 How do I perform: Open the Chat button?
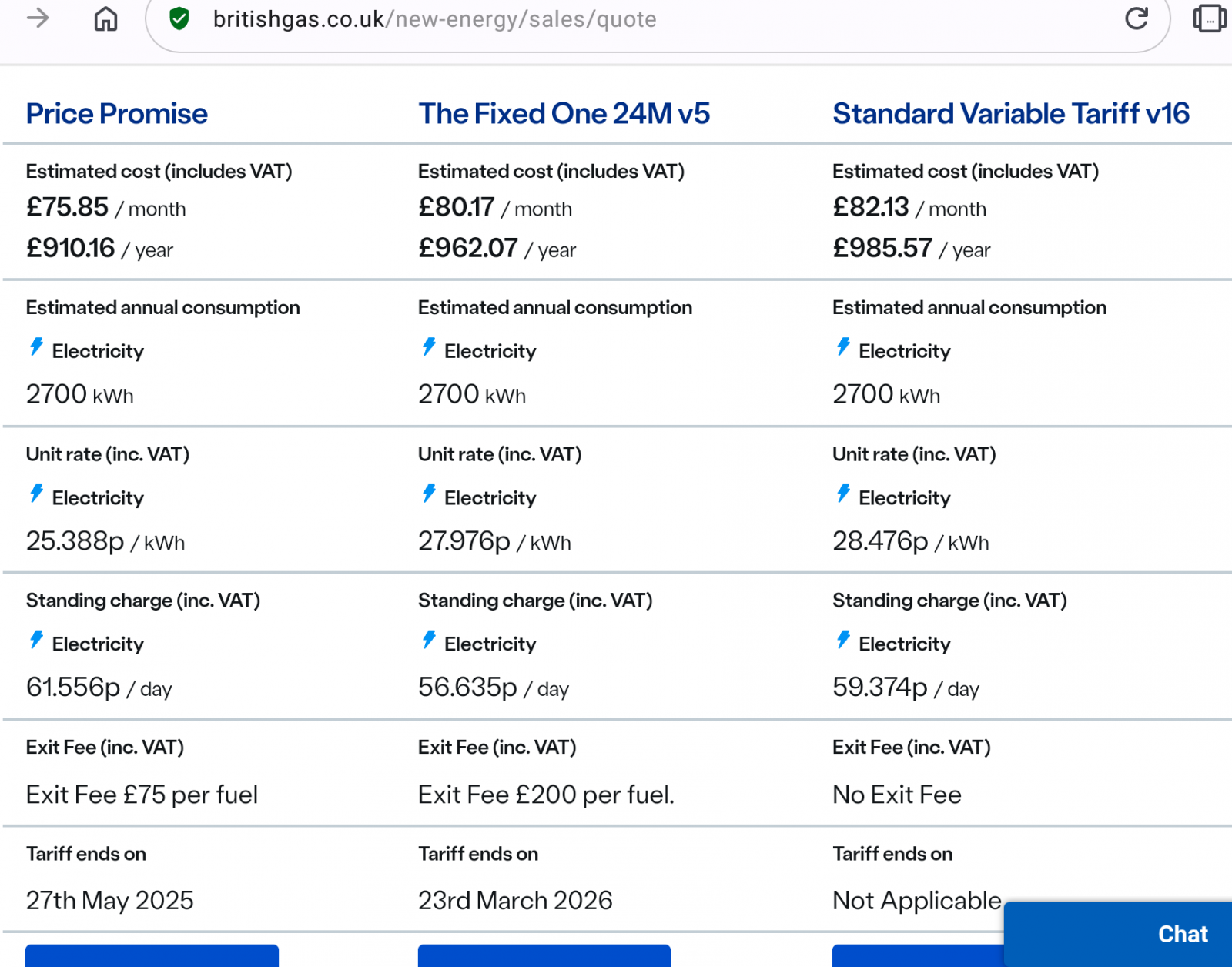1118,934
